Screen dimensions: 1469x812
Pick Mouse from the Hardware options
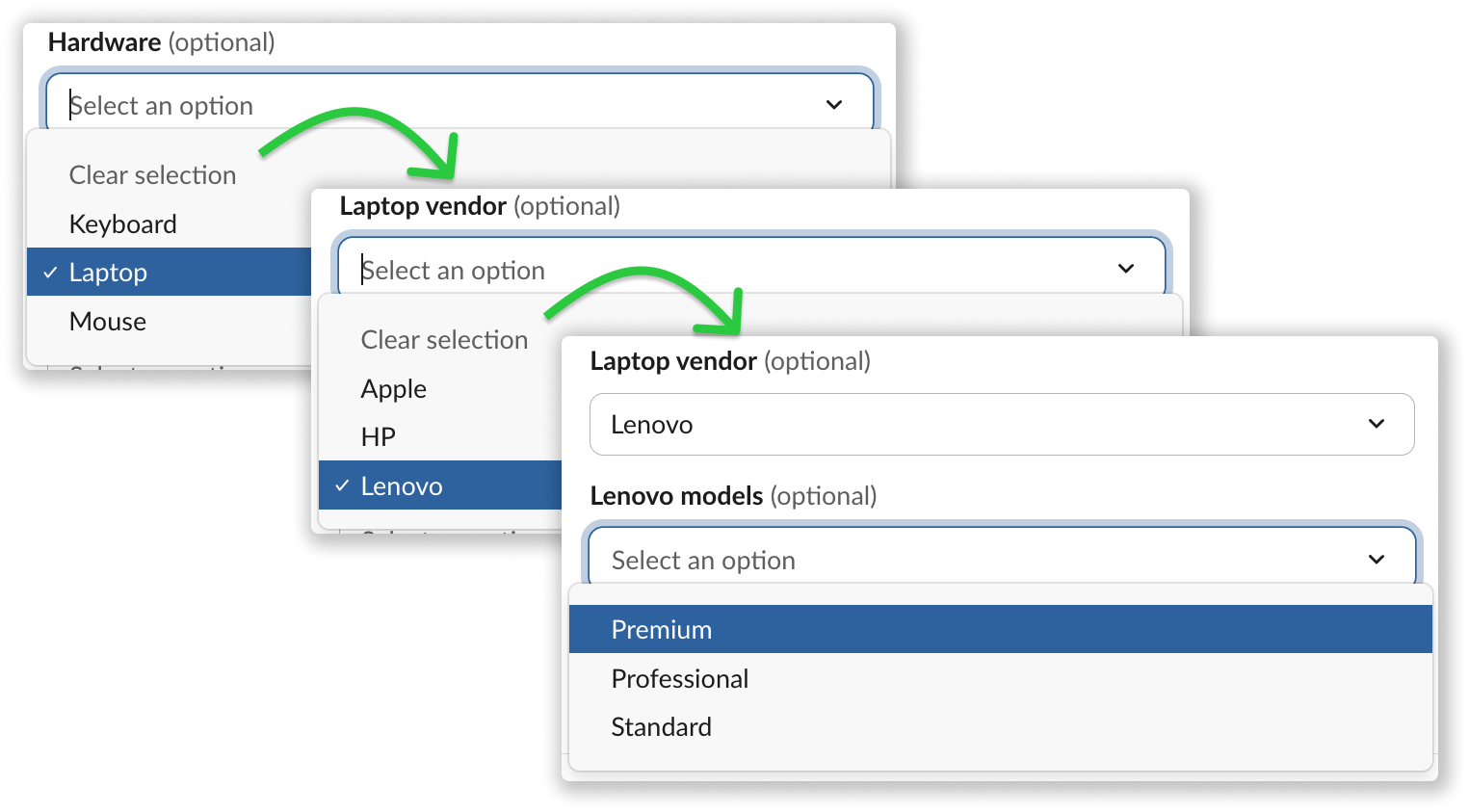[x=169, y=321]
